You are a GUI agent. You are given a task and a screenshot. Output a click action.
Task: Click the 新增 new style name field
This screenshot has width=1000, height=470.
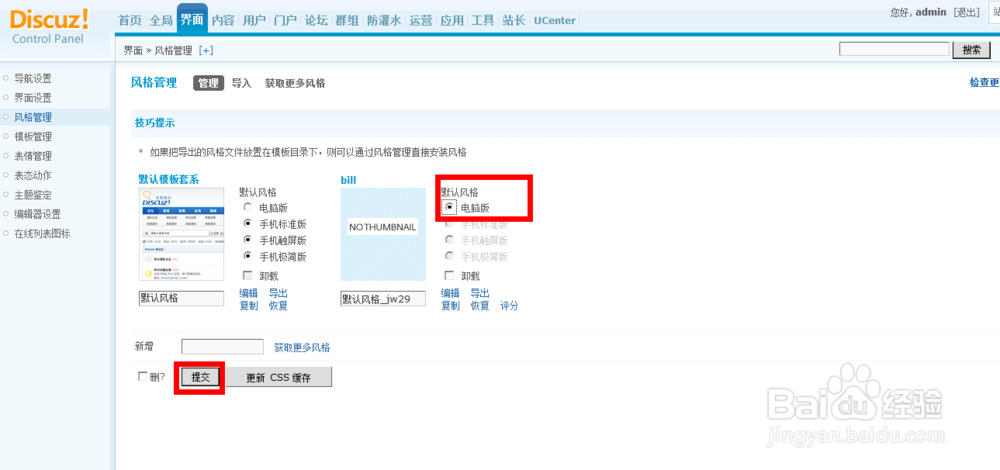[223, 347]
